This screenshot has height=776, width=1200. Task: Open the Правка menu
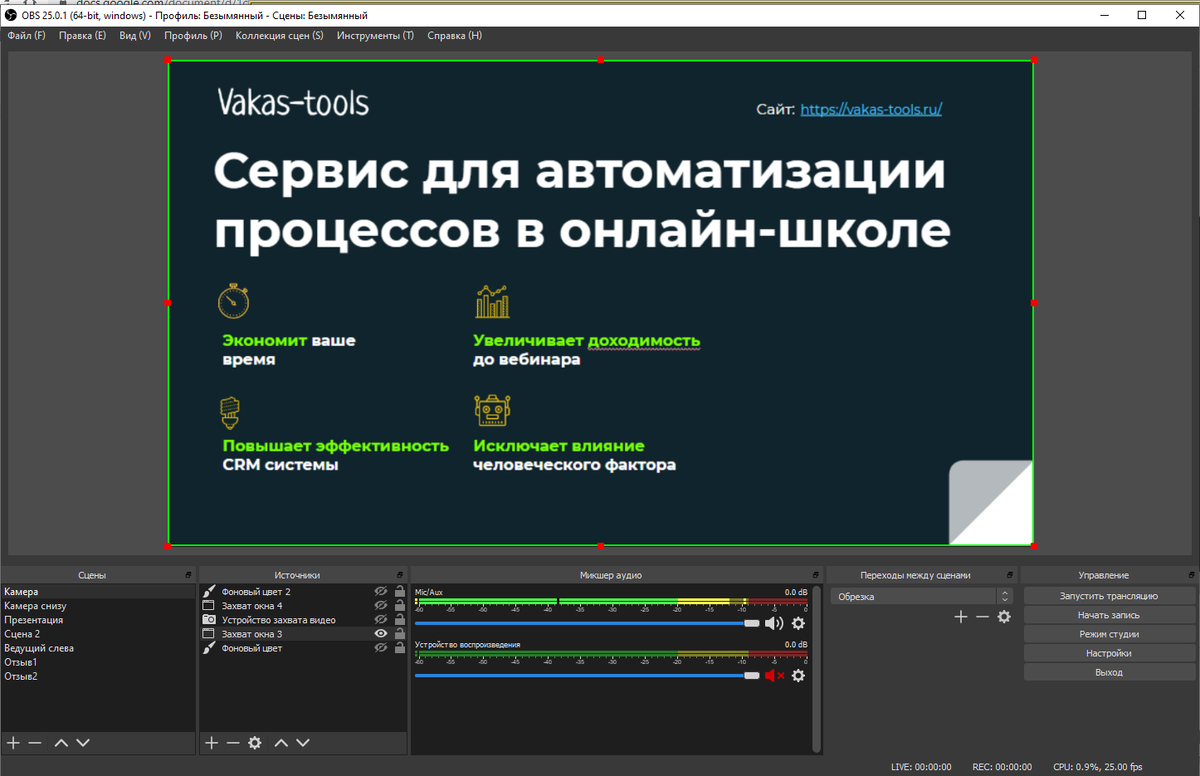tap(82, 36)
